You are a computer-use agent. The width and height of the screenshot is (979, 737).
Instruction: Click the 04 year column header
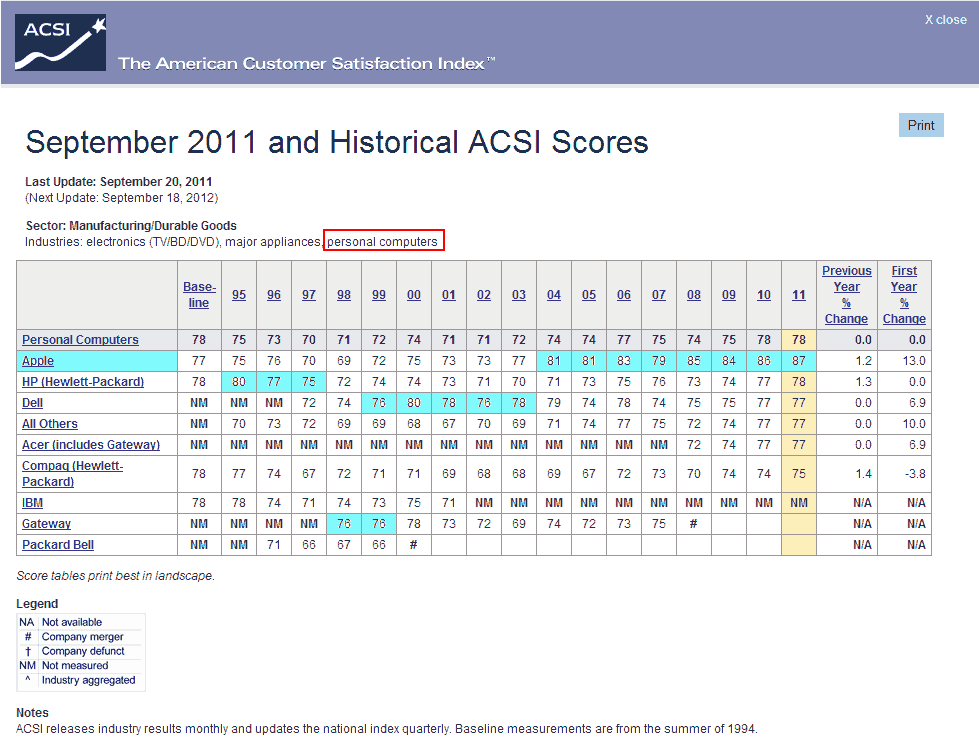pos(553,295)
